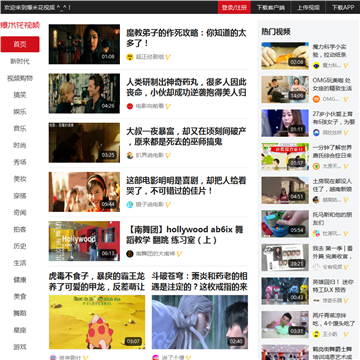Click the 登录/注册 button
Screen dimensions: 360x360
click(234, 7)
